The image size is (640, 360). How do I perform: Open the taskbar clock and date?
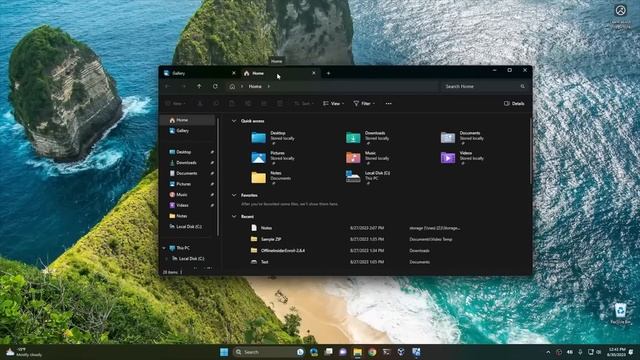616,352
